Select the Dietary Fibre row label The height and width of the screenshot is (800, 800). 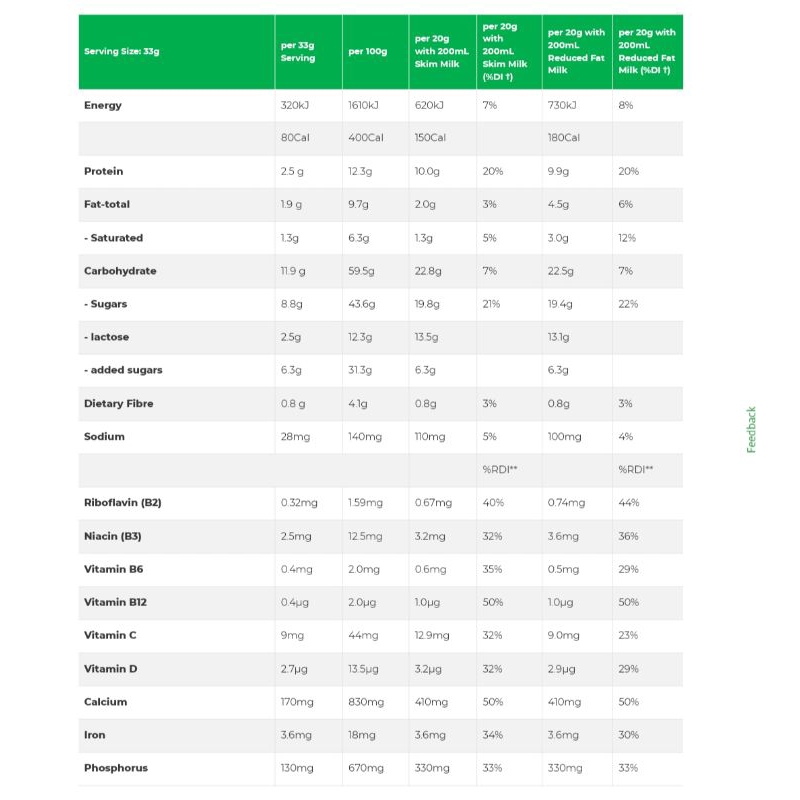(x=119, y=403)
